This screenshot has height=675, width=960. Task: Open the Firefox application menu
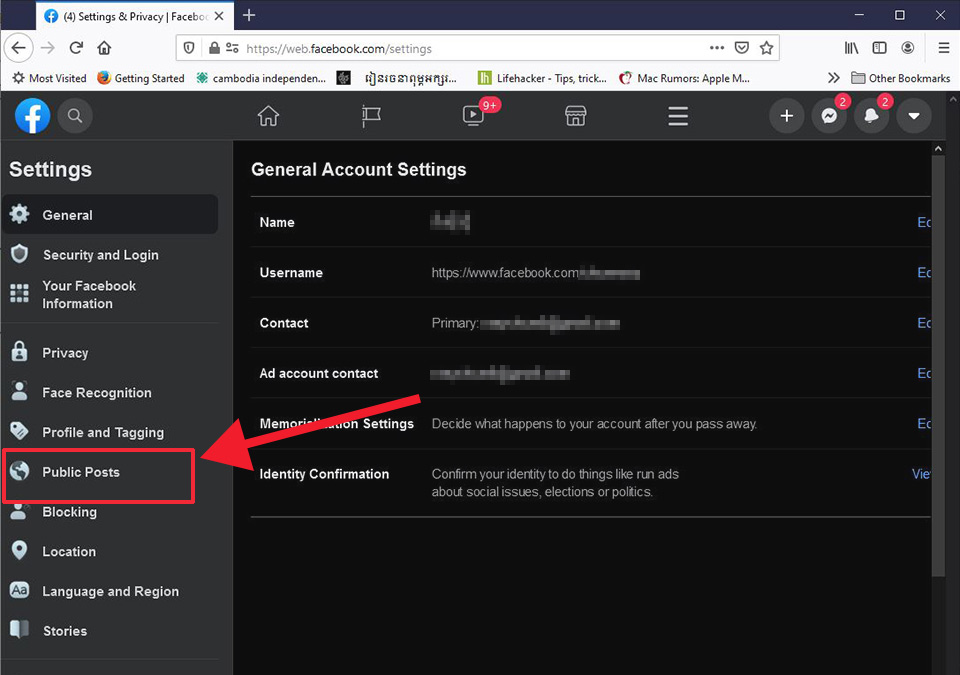pyautogui.click(x=944, y=48)
